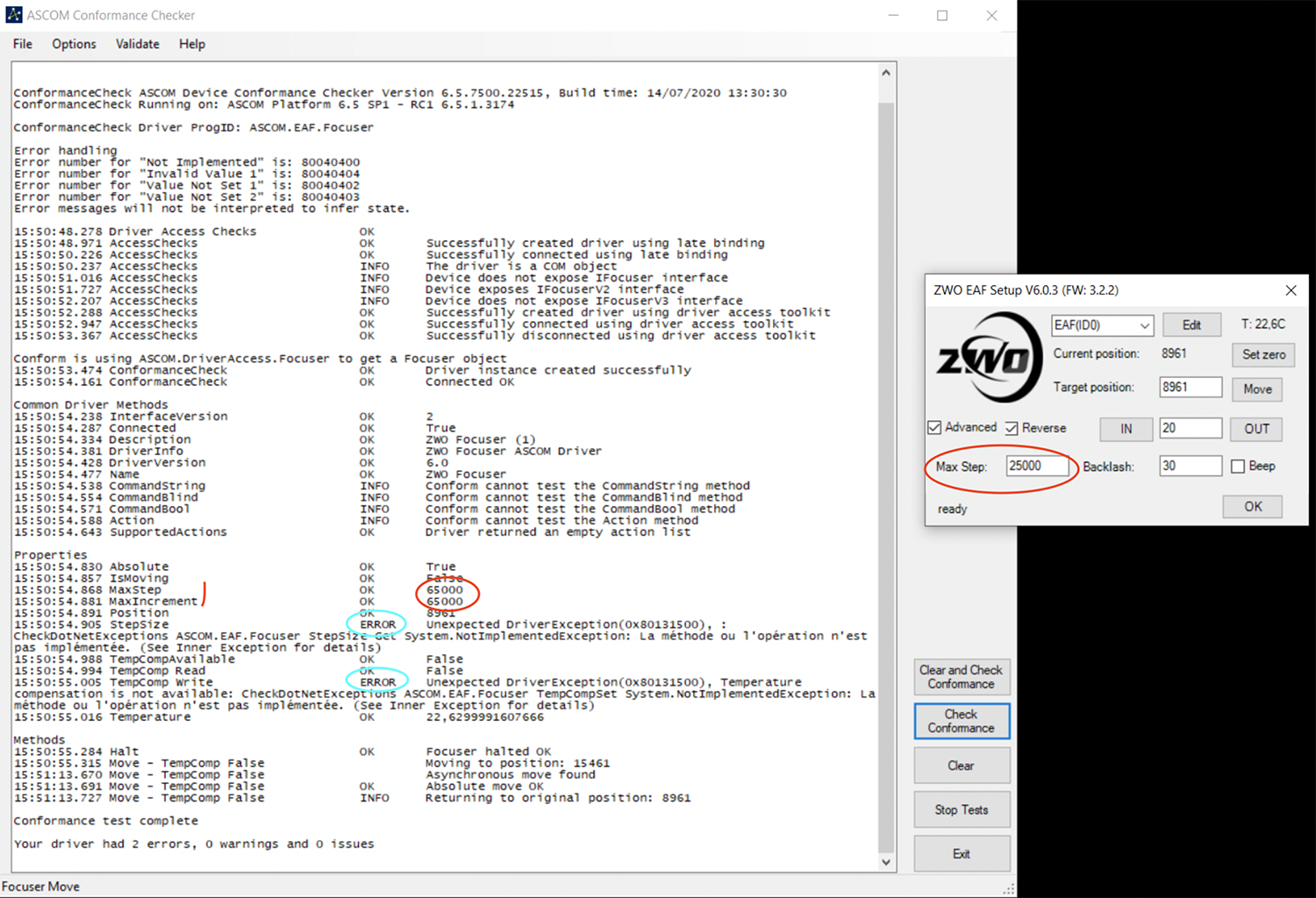Click the Exit button

pos(962,854)
